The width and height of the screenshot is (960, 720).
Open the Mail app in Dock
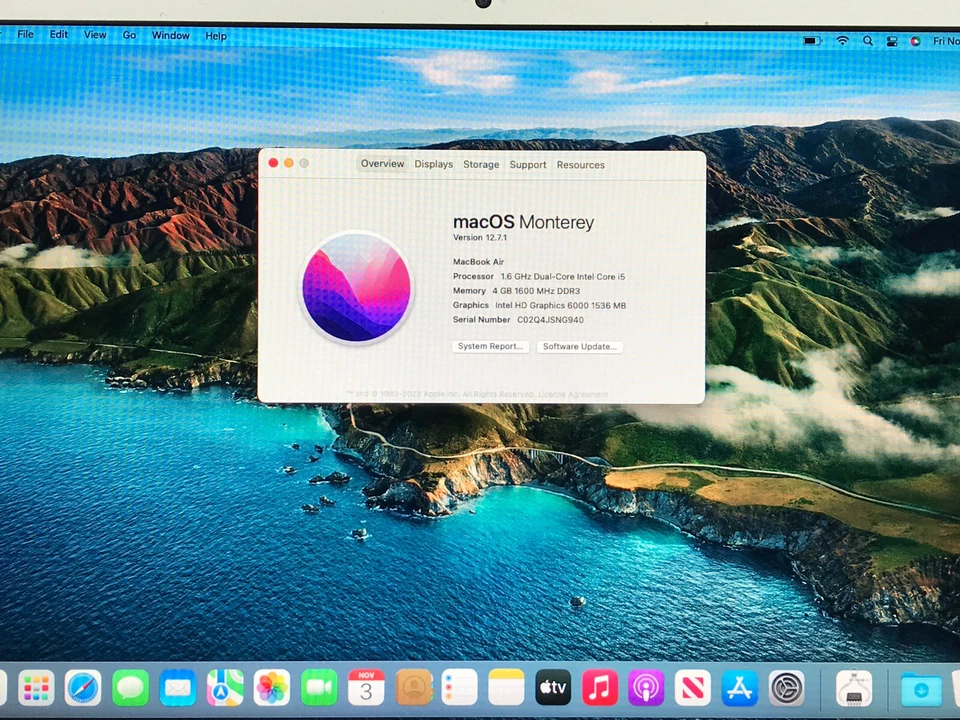(x=178, y=688)
